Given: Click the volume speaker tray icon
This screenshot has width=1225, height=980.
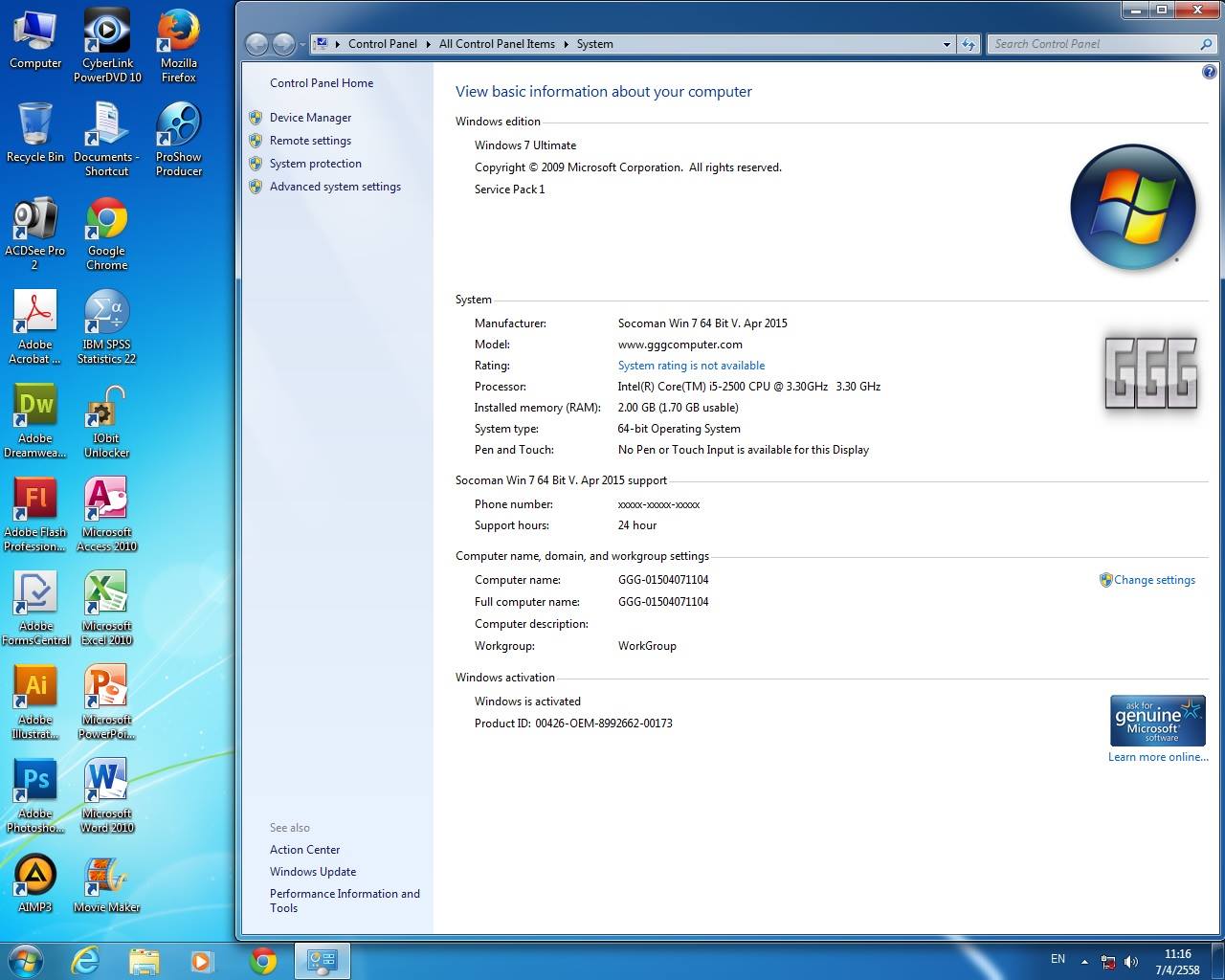Looking at the screenshot, I should click(1131, 961).
